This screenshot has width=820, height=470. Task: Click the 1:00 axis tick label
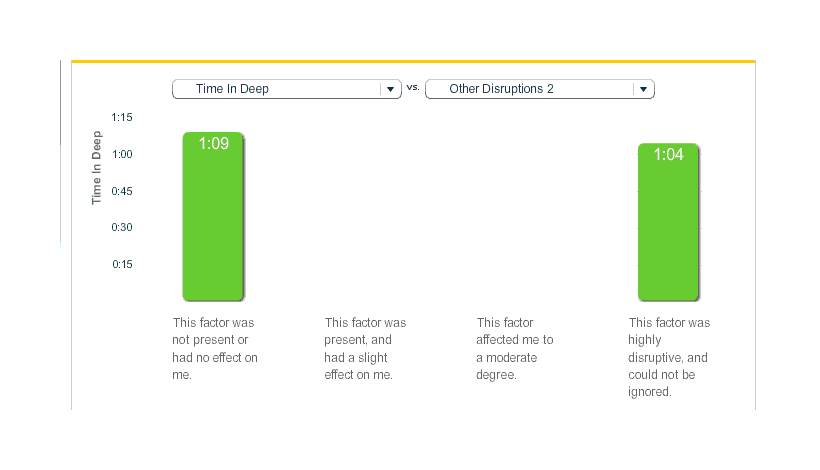point(122,154)
